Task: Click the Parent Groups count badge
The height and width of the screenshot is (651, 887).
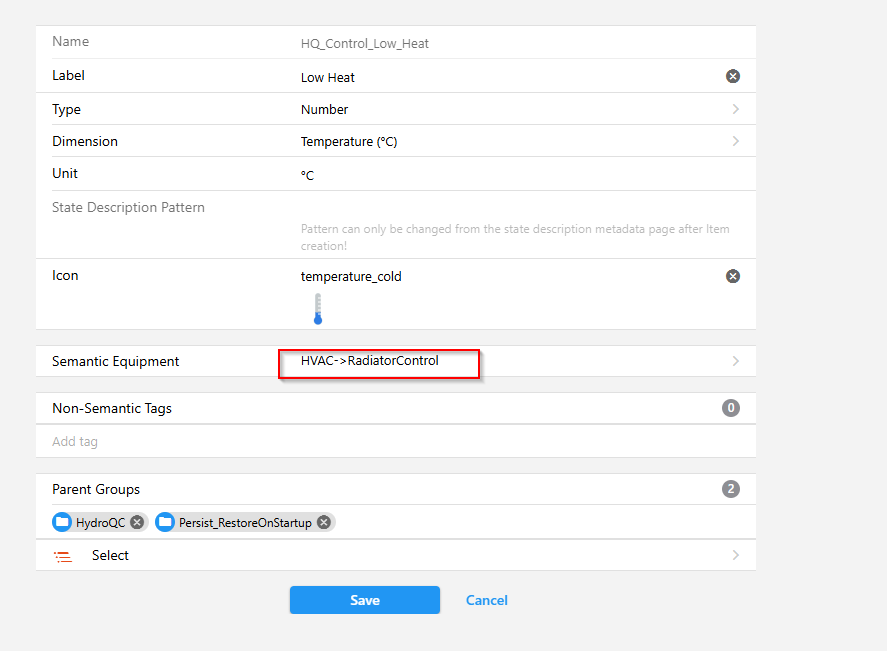Action: [731, 489]
